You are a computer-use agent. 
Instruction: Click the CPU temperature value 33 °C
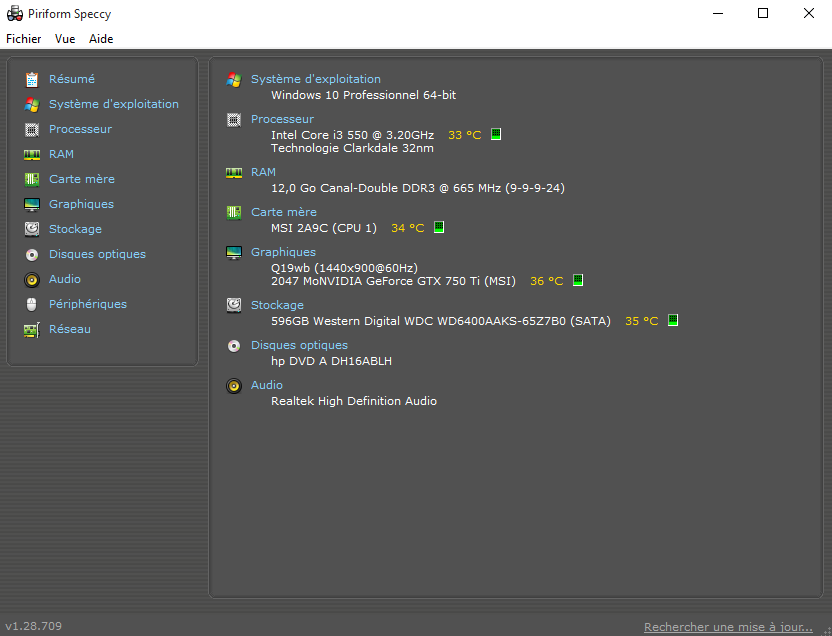[464, 135]
